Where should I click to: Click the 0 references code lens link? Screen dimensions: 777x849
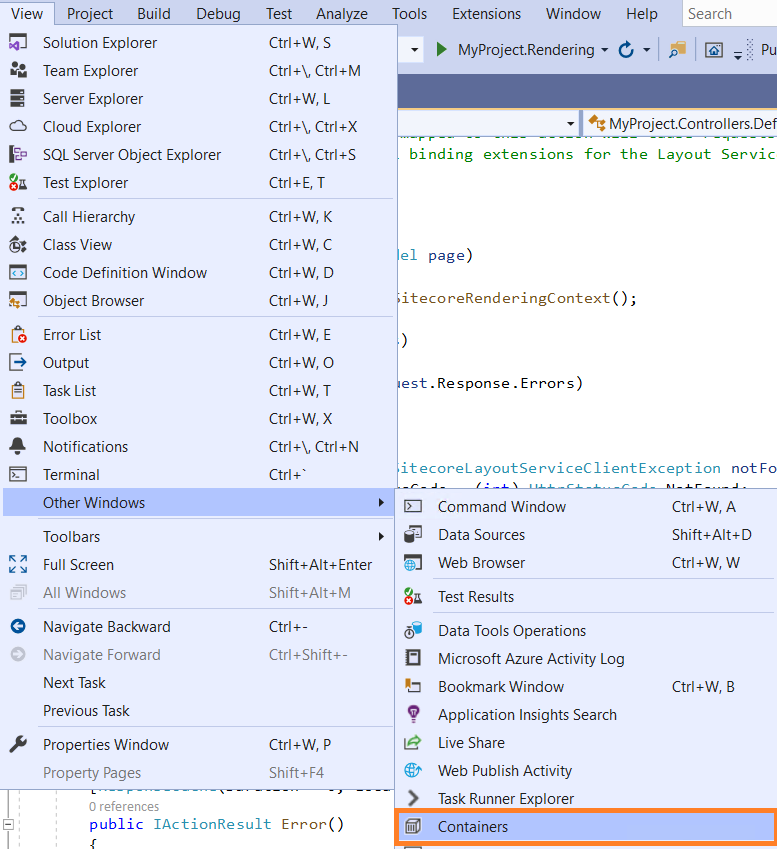124,806
